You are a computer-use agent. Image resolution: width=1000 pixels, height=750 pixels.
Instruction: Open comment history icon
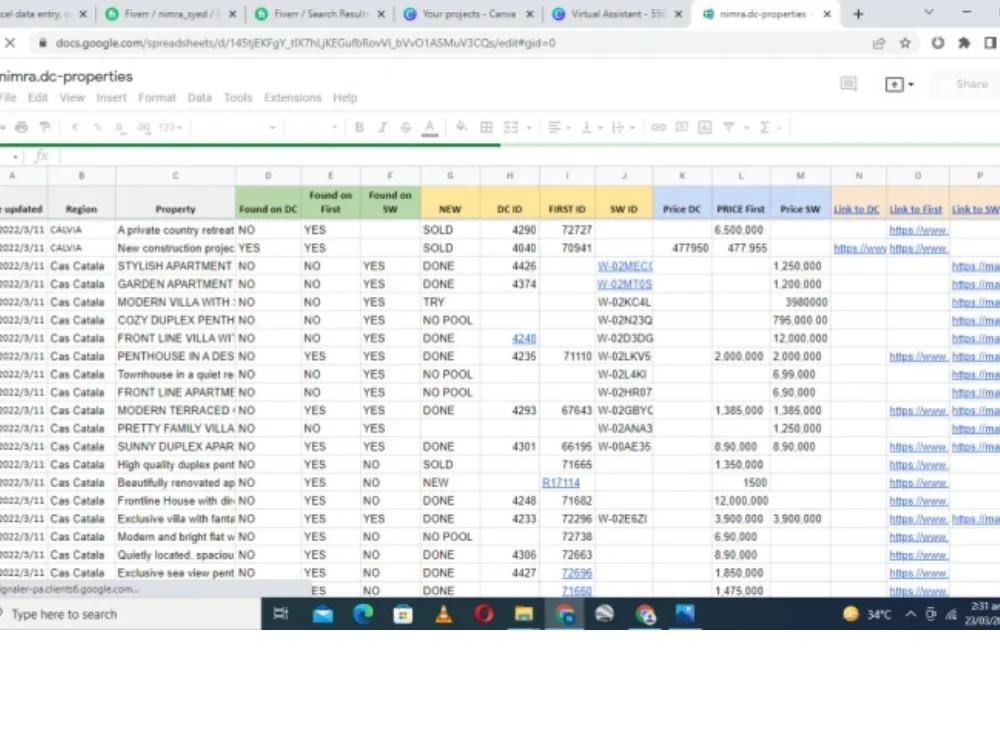tap(848, 84)
